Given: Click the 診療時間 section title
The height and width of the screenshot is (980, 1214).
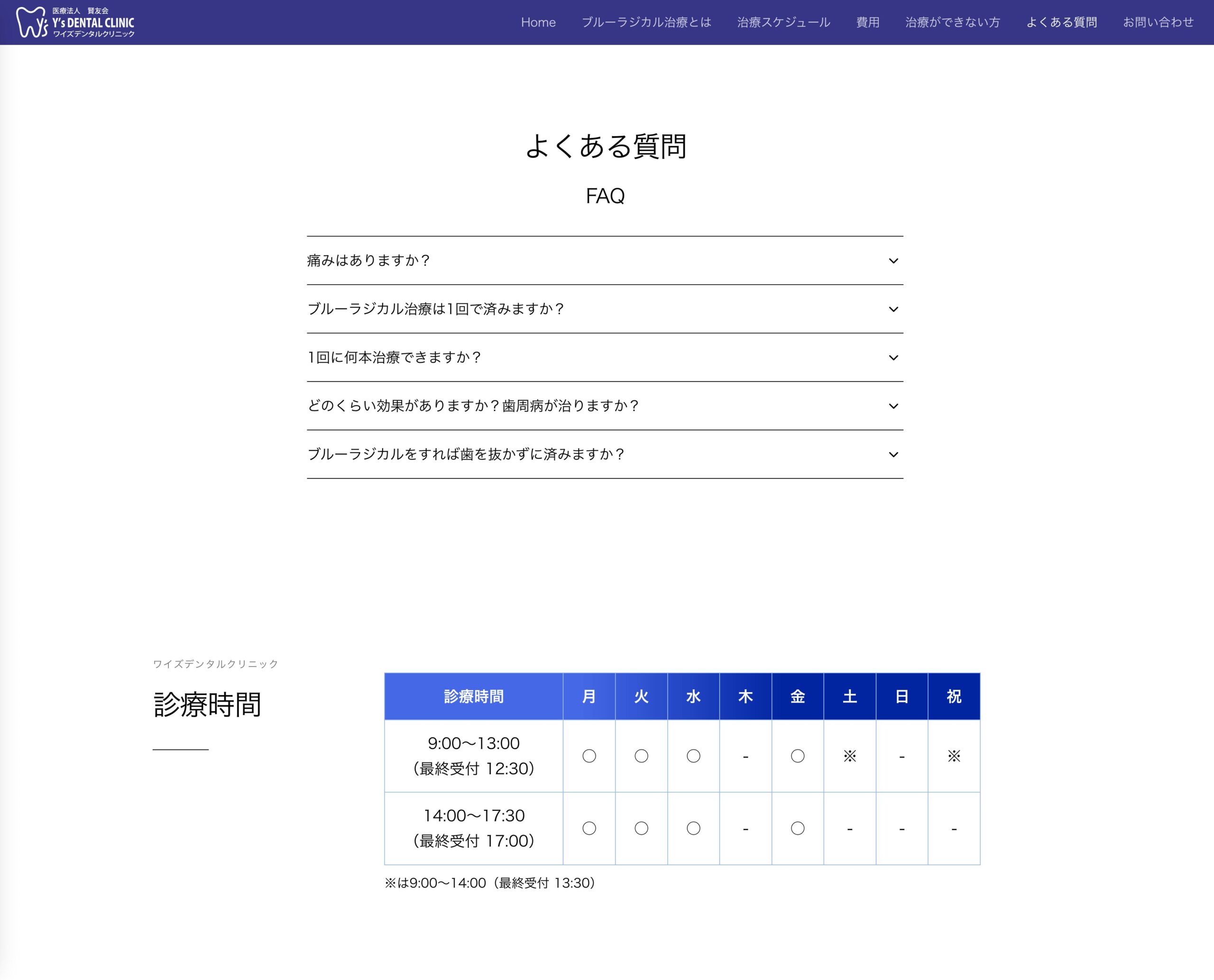Looking at the screenshot, I should click(x=207, y=704).
